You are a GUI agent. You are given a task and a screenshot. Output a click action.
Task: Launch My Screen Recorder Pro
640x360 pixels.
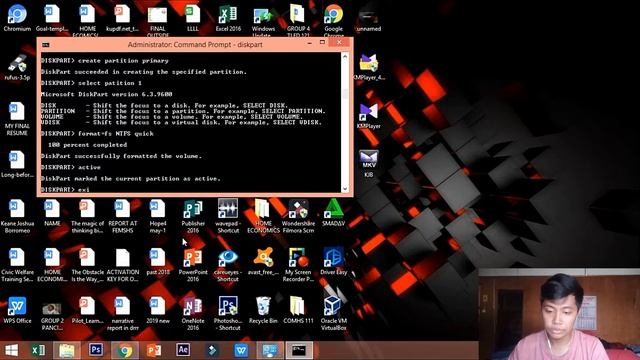pos(298,265)
